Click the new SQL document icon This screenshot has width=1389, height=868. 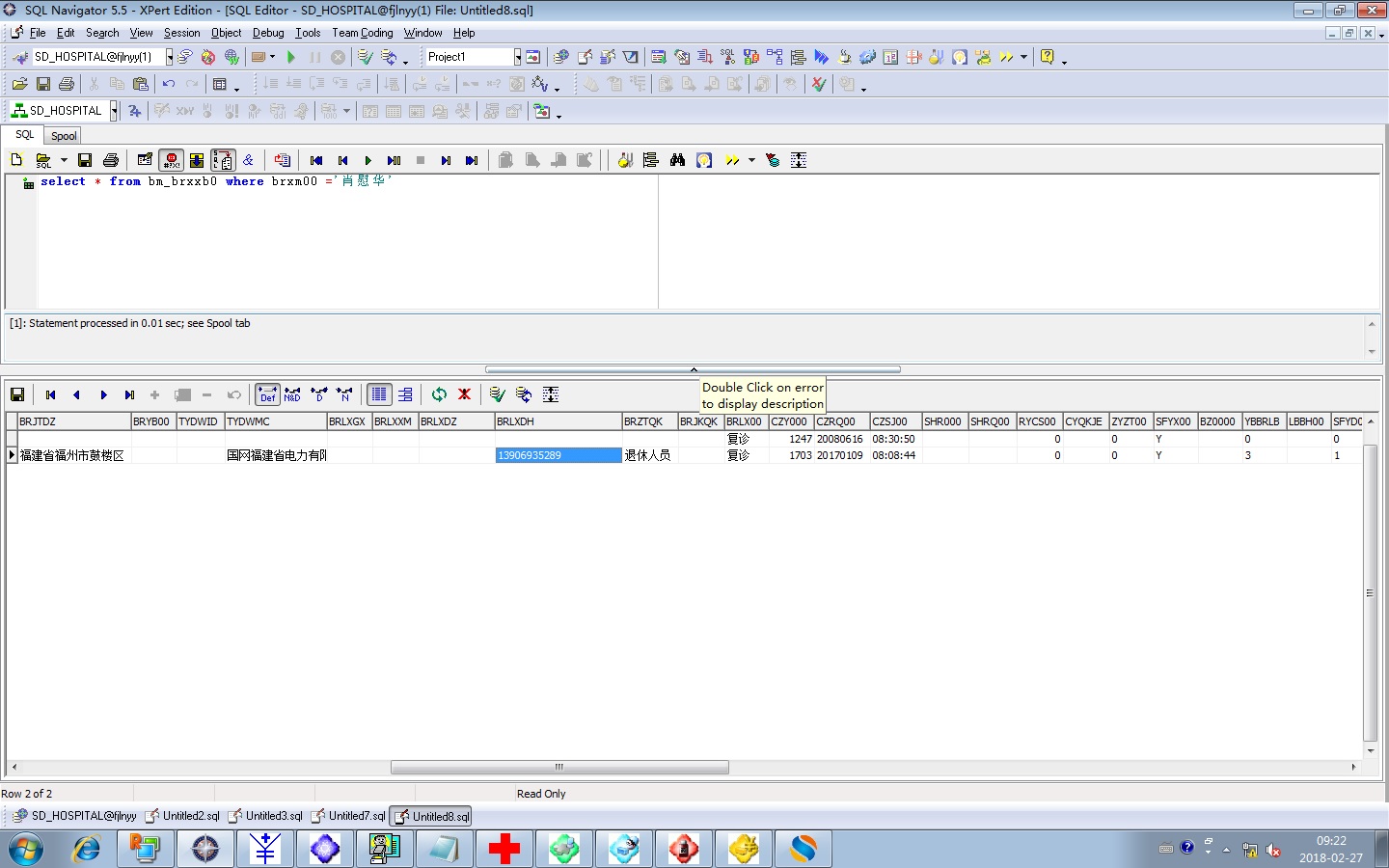click(x=16, y=160)
